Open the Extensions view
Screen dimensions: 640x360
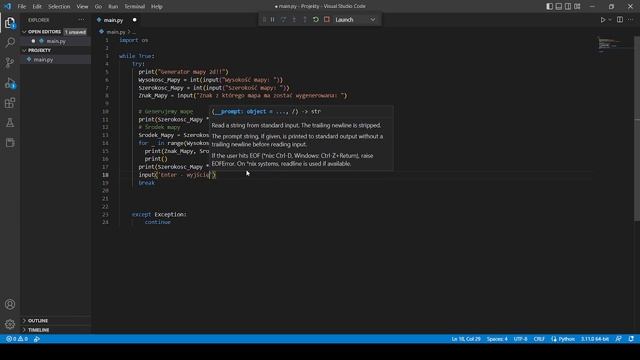click(x=10, y=103)
